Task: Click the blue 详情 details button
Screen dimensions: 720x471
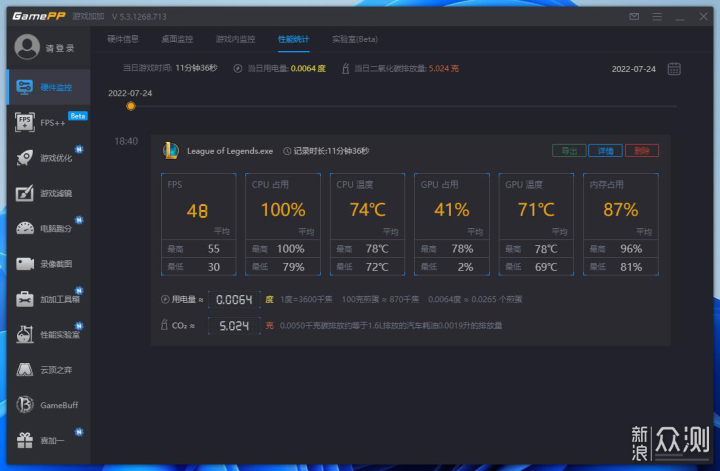Action: 605,151
